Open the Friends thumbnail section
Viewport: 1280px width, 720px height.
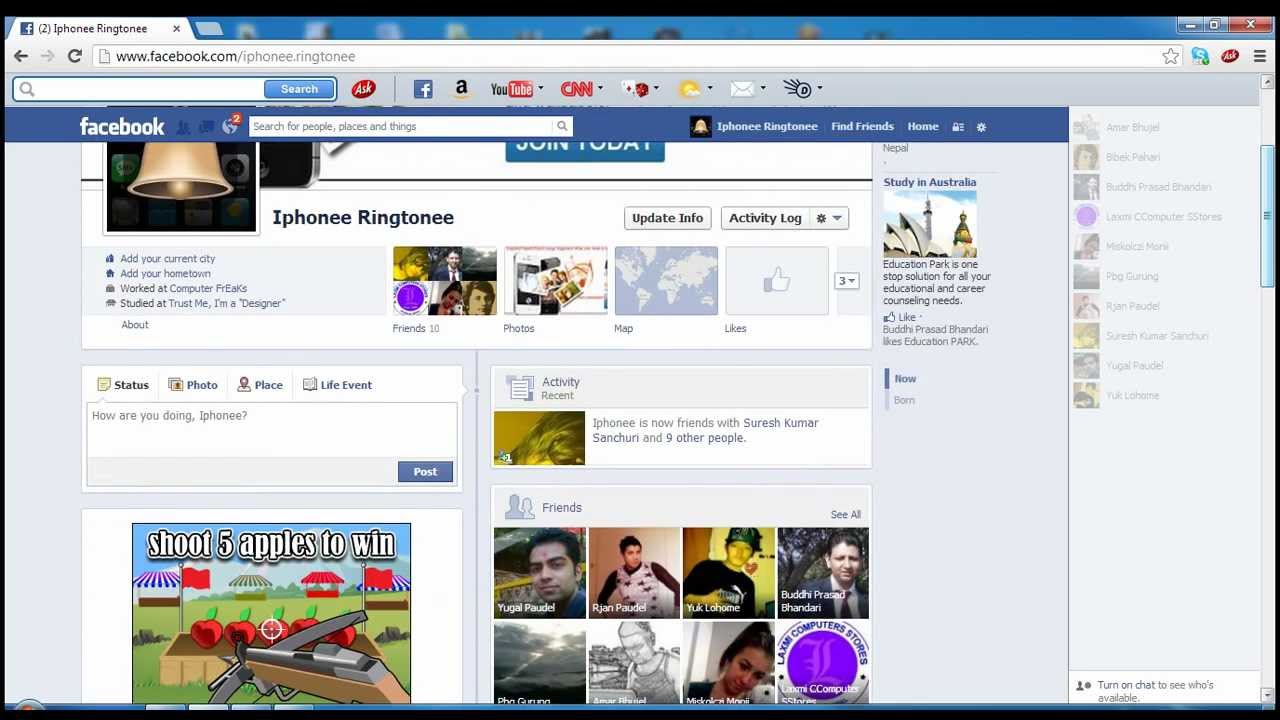445,281
